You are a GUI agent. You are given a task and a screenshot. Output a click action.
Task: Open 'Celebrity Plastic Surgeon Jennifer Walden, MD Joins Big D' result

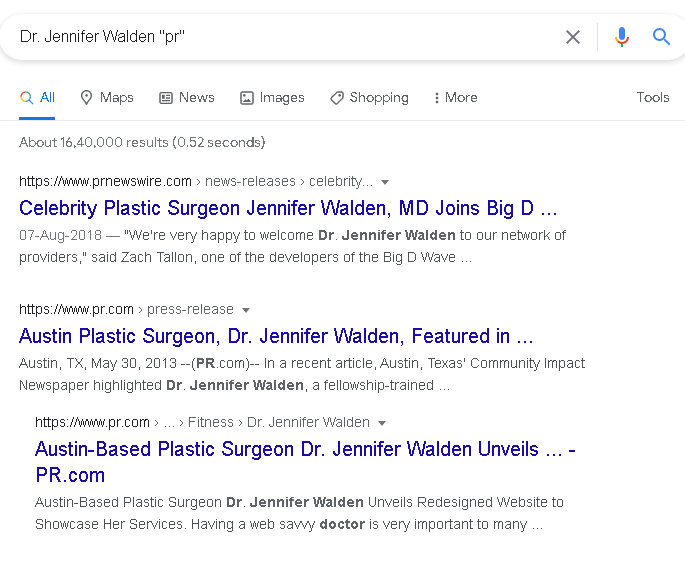coord(288,208)
